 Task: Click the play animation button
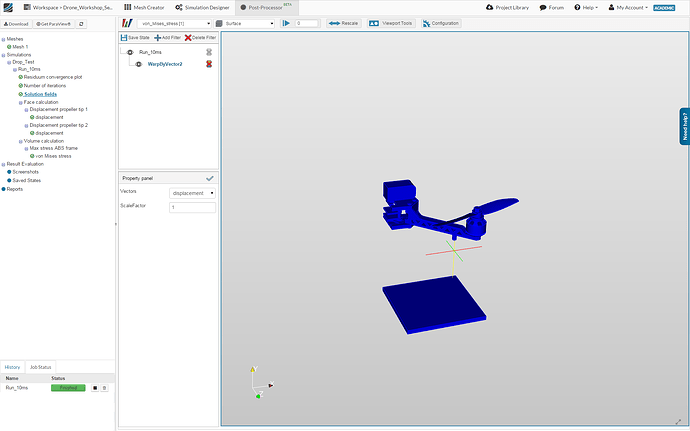(286, 22)
